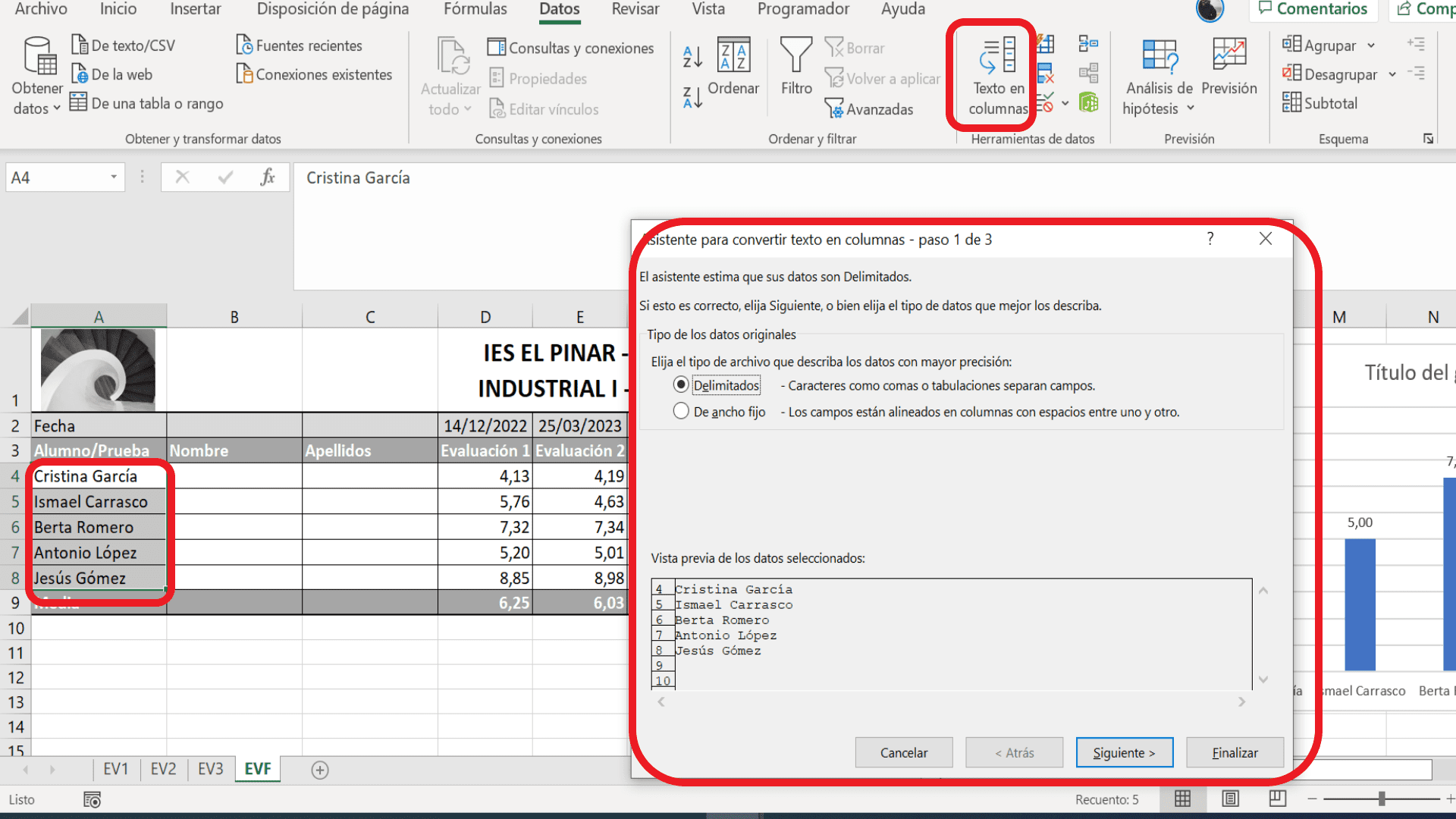This screenshot has width=1456, height=819.
Task: Expand the Agrupar dropdown arrow
Action: pos(1371,45)
